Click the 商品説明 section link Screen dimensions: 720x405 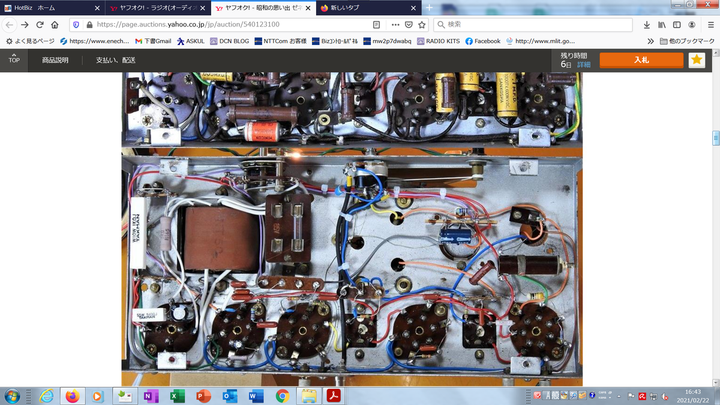(x=55, y=60)
